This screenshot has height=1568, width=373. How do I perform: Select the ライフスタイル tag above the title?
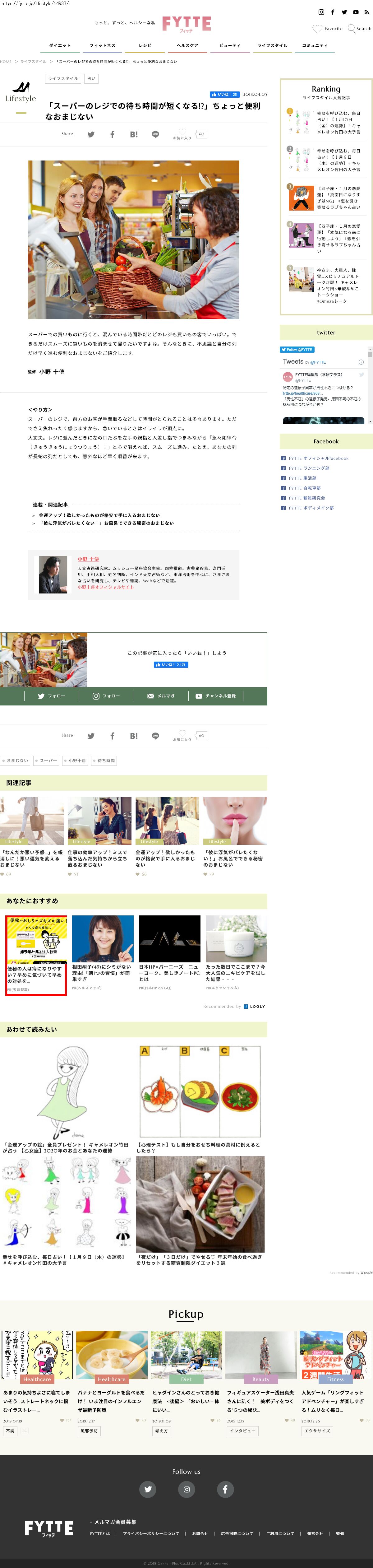click(63, 78)
